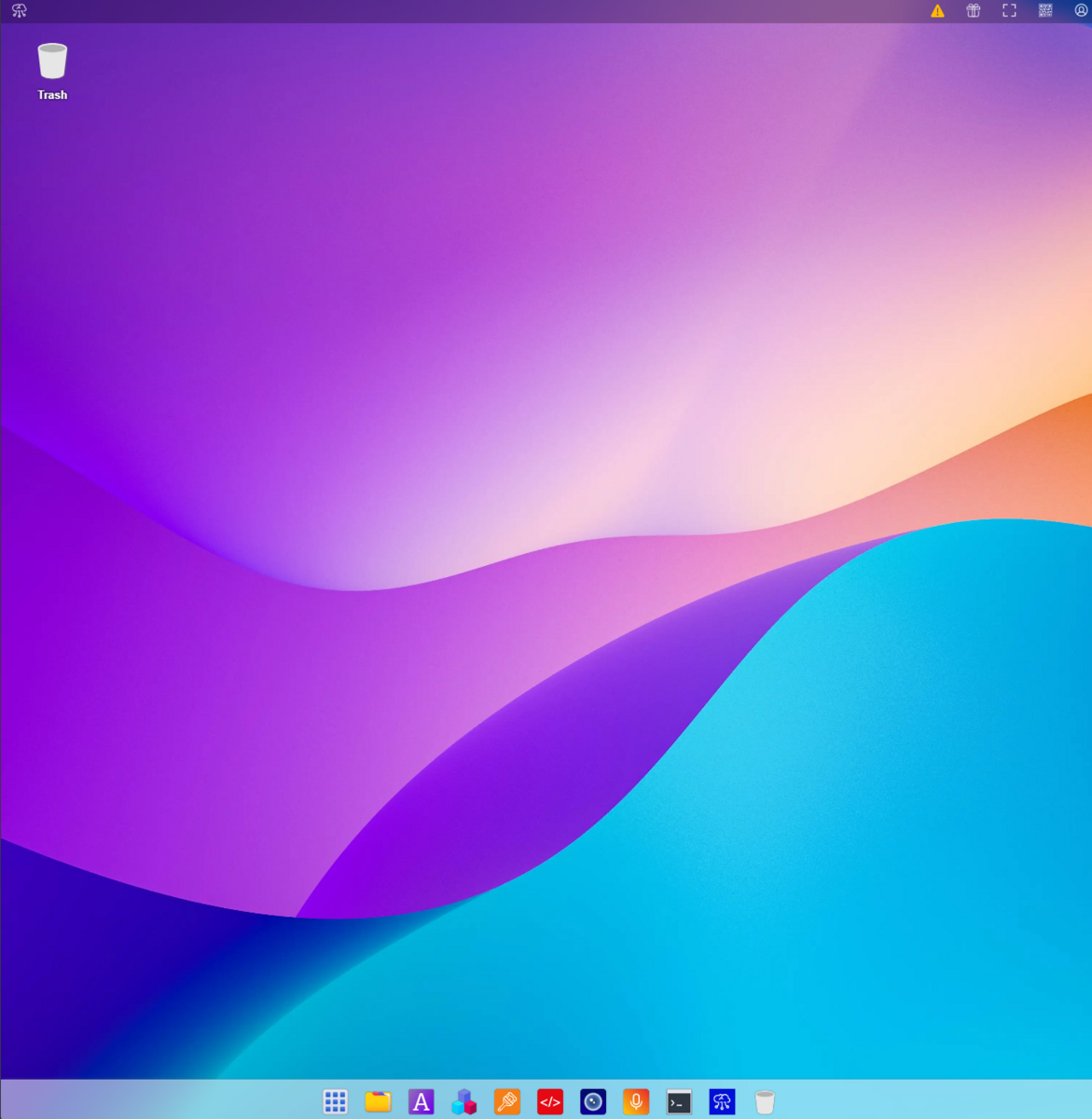The image size is (1092, 1119).
Task: Open the user account icon at top right
Action: [1079, 10]
